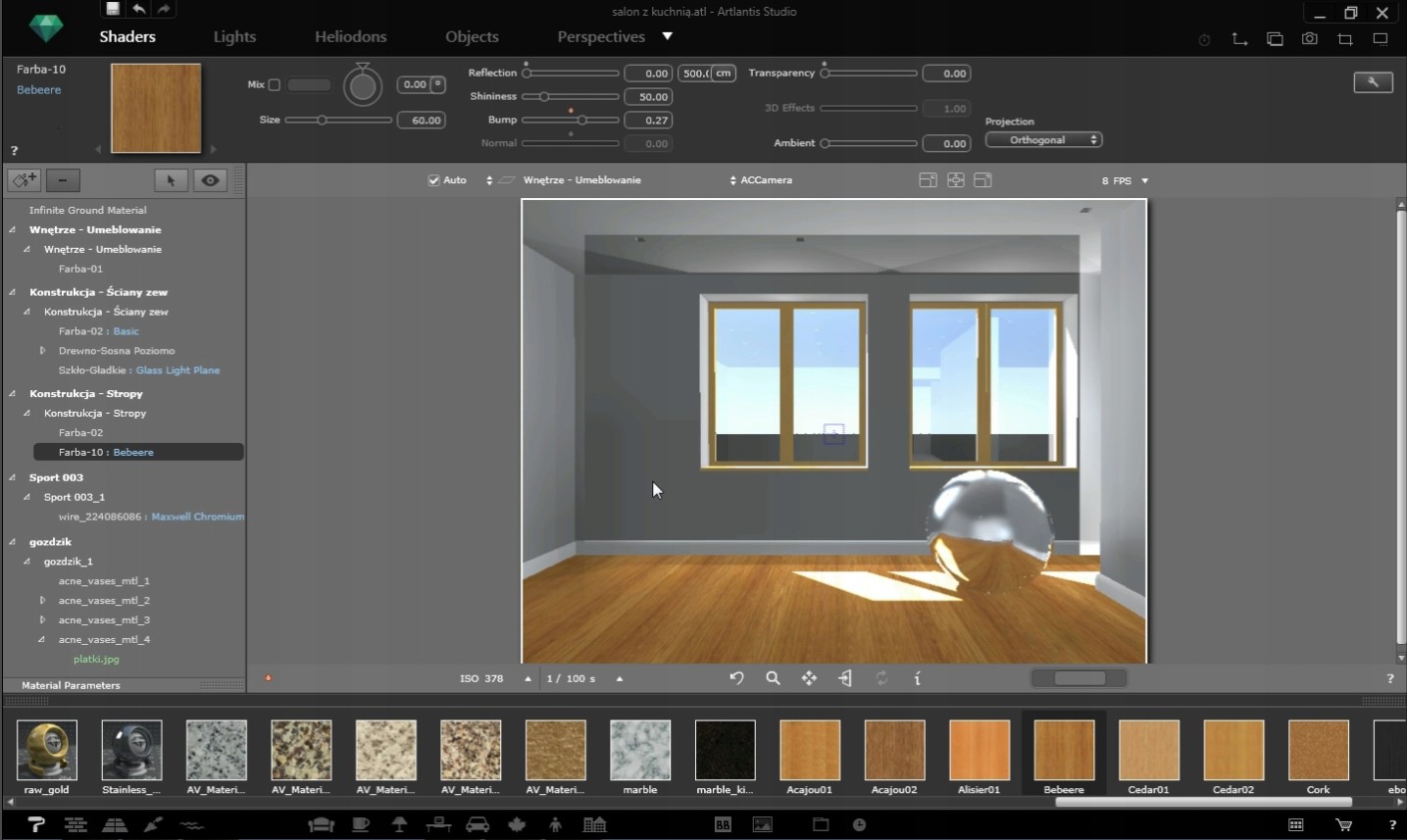The height and width of the screenshot is (840, 1407).
Task: Switch to the Lights tab
Action: 234,37
